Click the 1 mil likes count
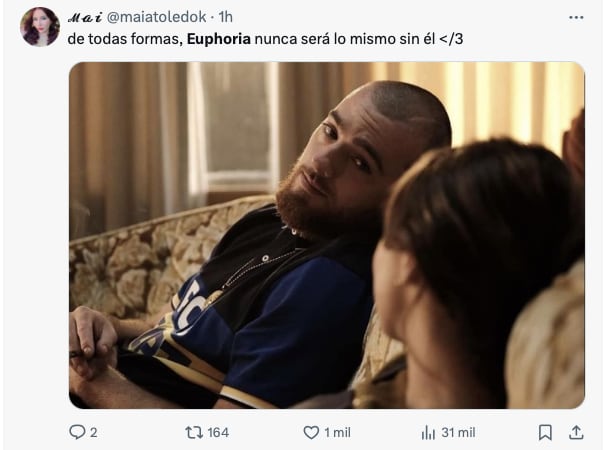Viewport: 606px width, 450px height. point(337,432)
